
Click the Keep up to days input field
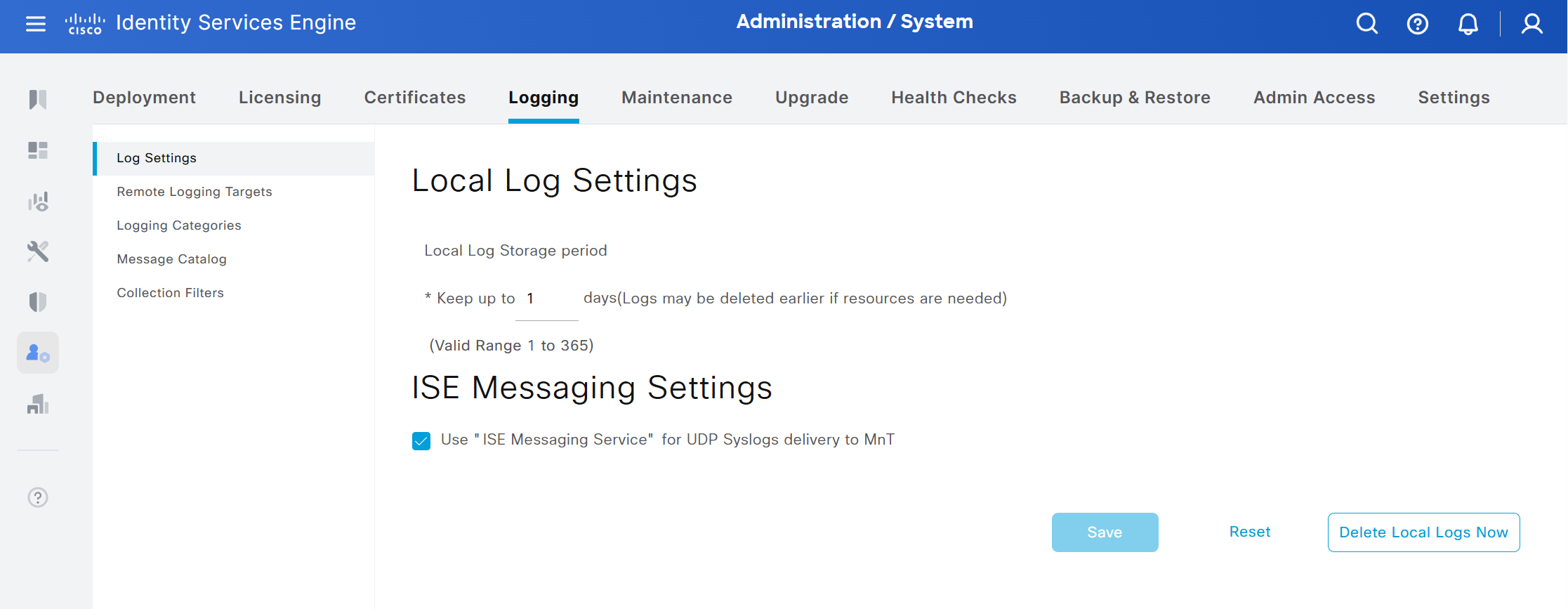[546, 299]
